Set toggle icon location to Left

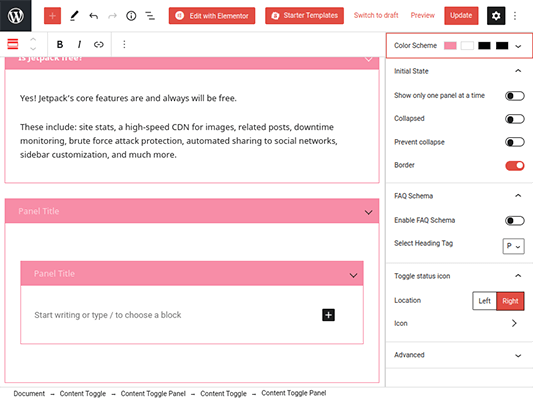(x=484, y=301)
